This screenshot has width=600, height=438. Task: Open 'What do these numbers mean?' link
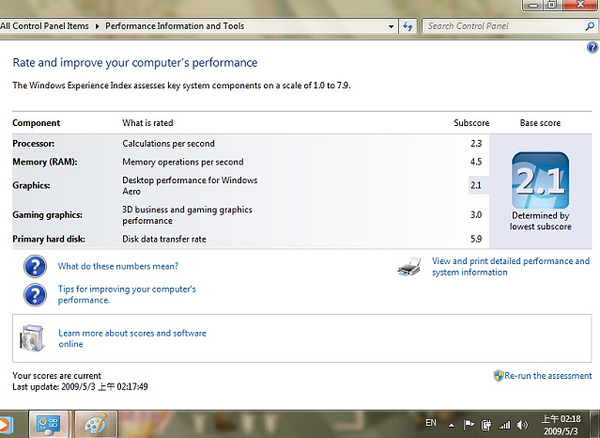(x=118, y=266)
